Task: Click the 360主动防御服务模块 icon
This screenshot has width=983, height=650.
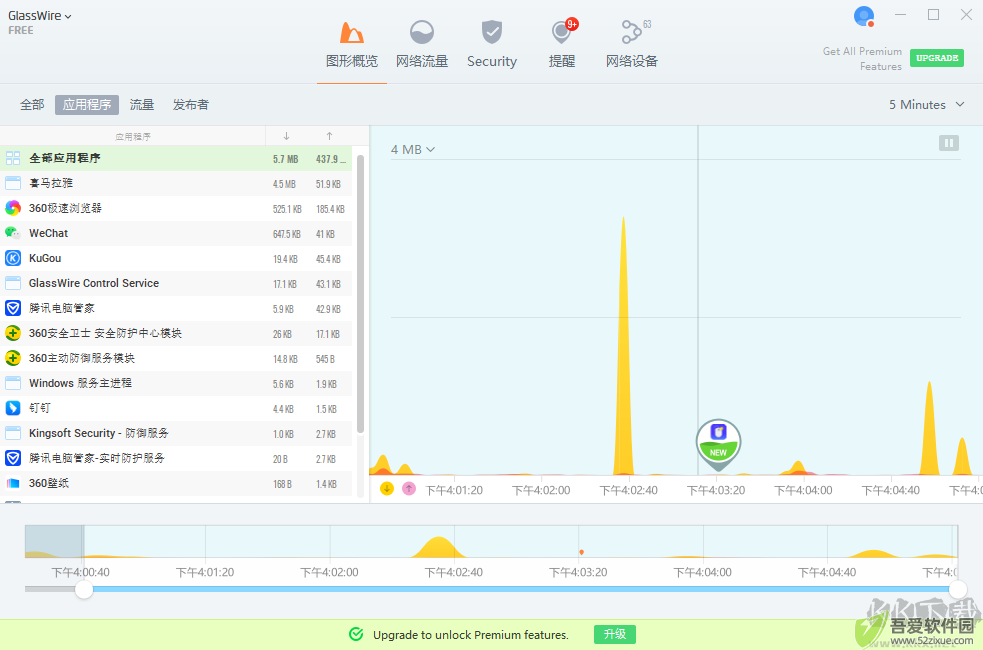Action: tap(13, 359)
